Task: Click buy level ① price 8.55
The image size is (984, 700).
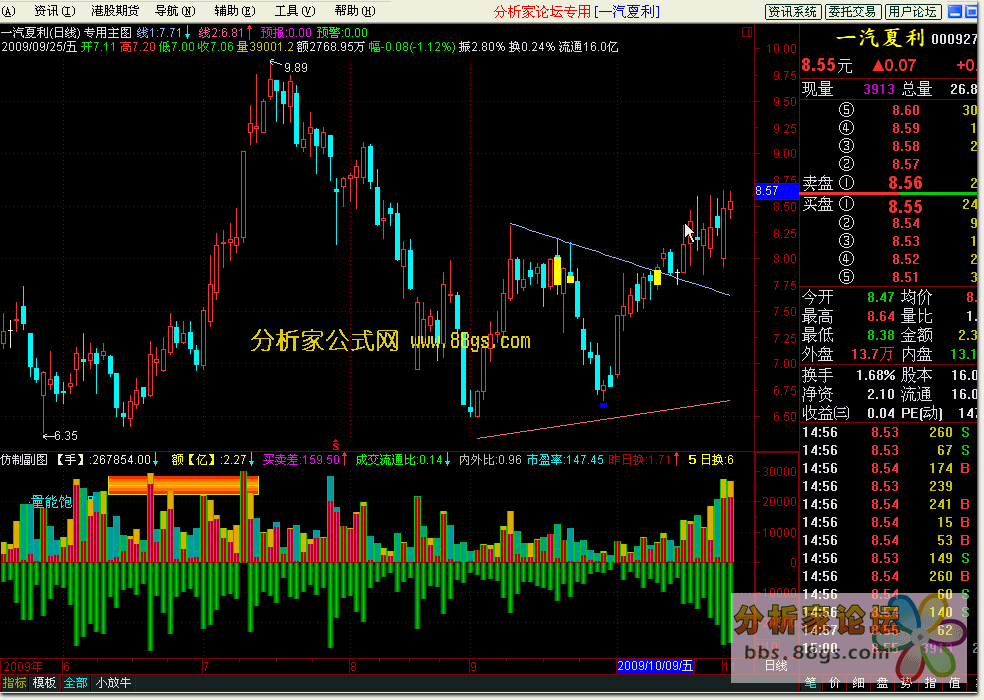Action: click(905, 206)
